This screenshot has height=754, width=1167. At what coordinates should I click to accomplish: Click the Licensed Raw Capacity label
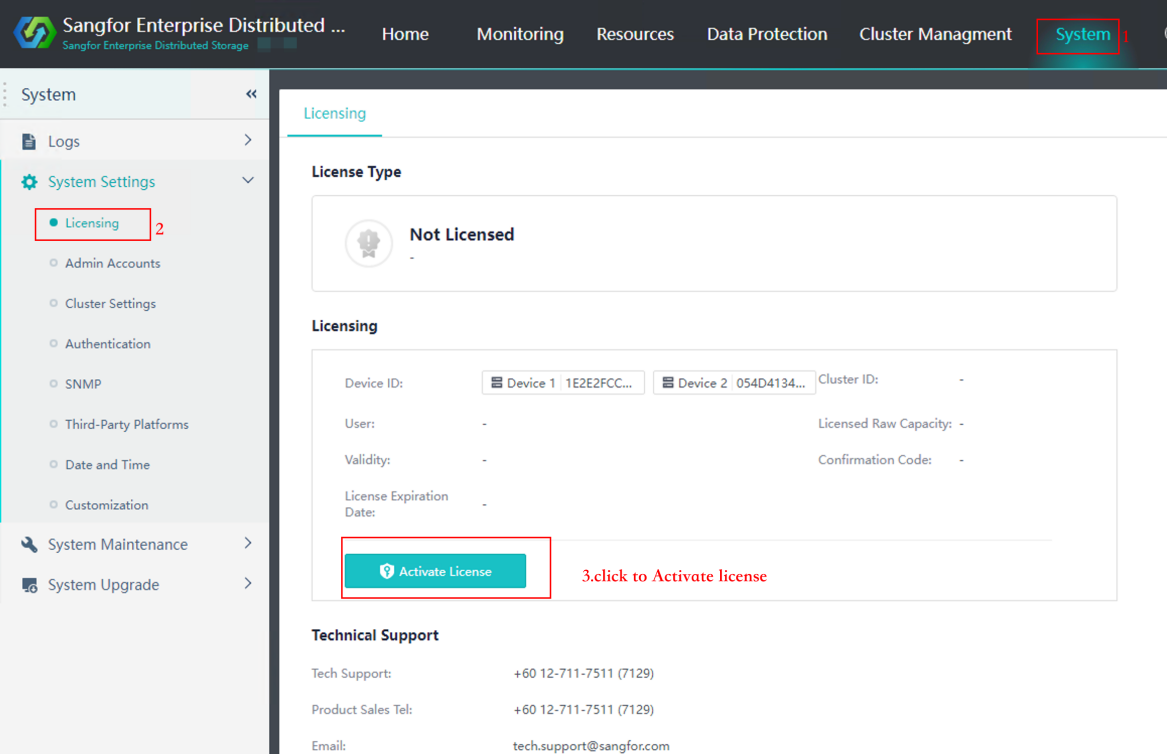[x=885, y=424]
